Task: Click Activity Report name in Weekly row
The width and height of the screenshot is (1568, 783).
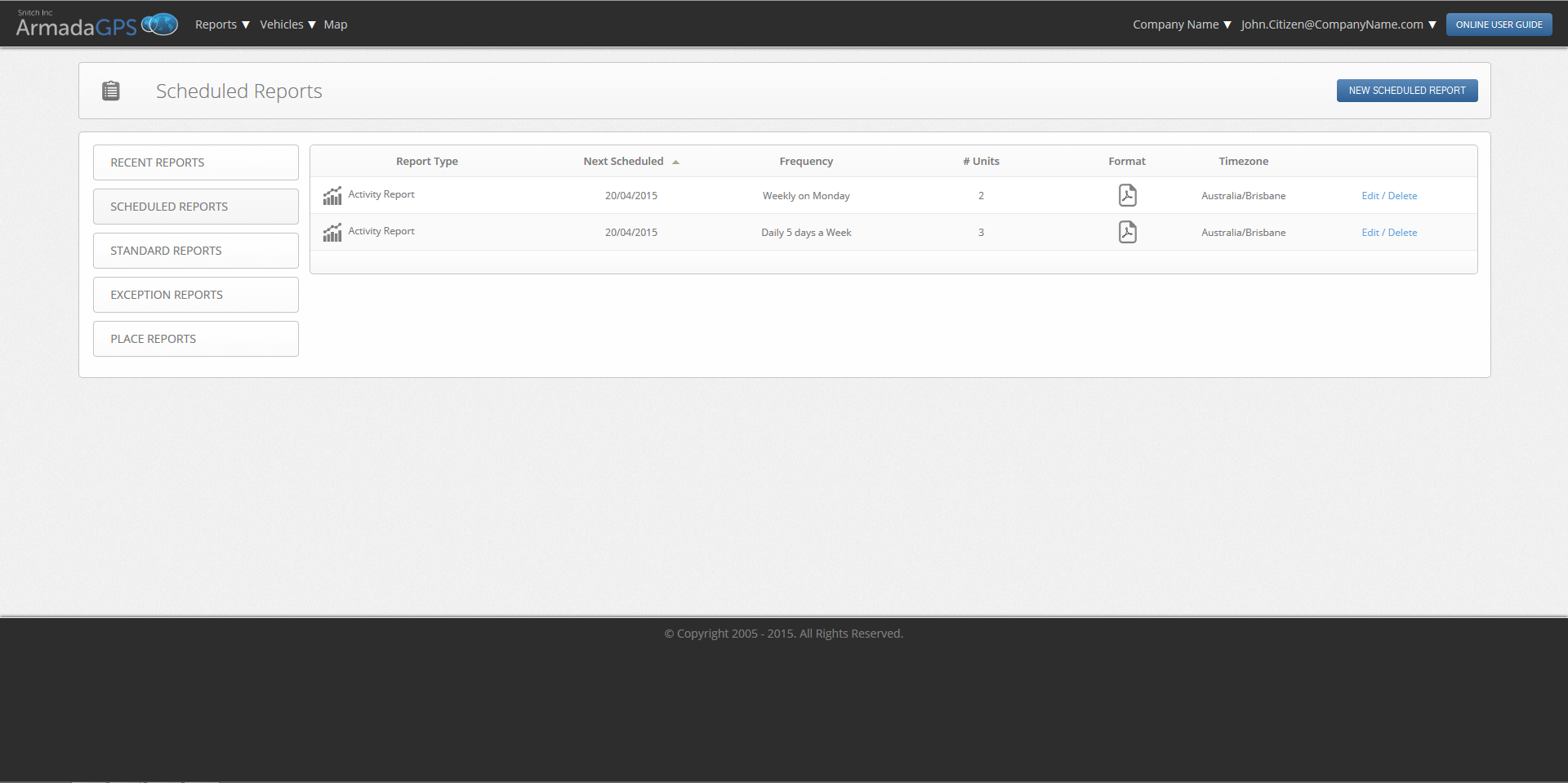Action: (x=381, y=194)
